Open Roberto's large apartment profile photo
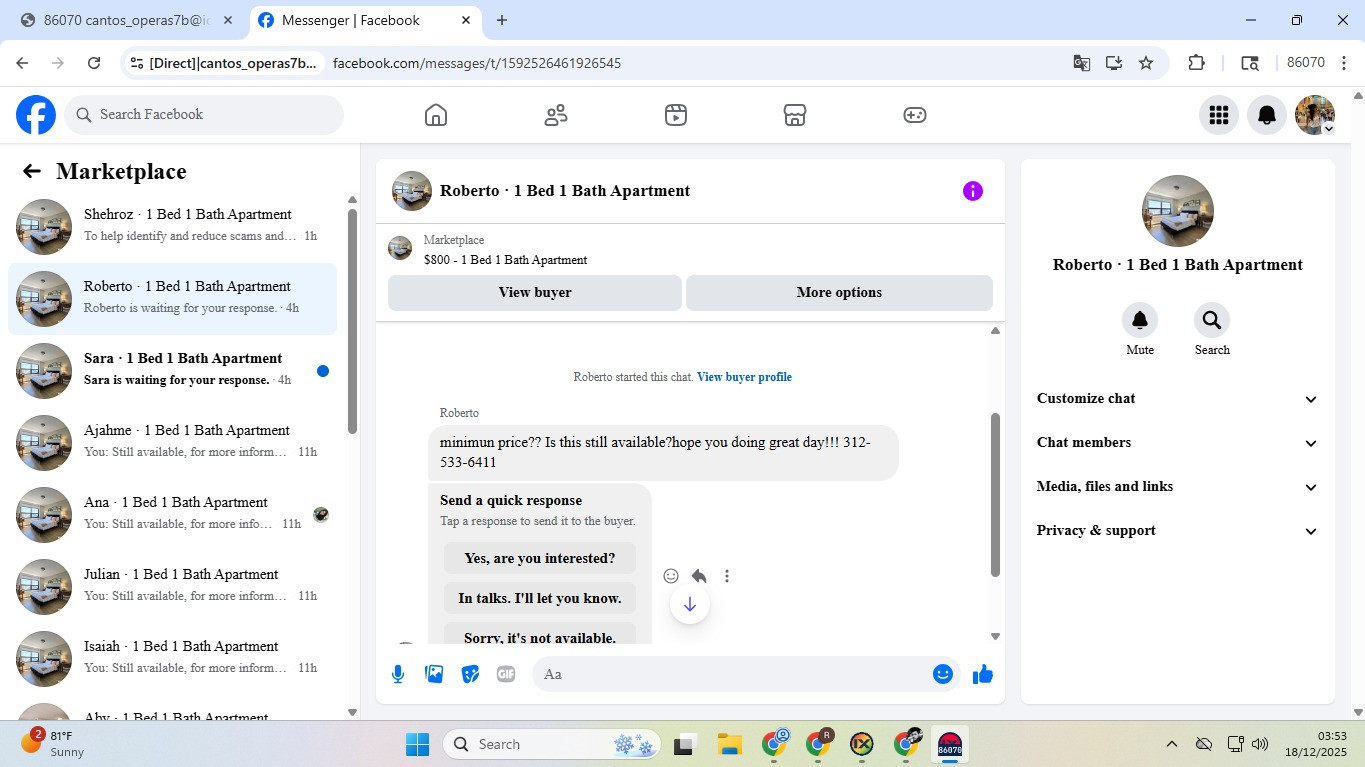The height and width of the screenshot is (767, 1365). (1178, 211)
